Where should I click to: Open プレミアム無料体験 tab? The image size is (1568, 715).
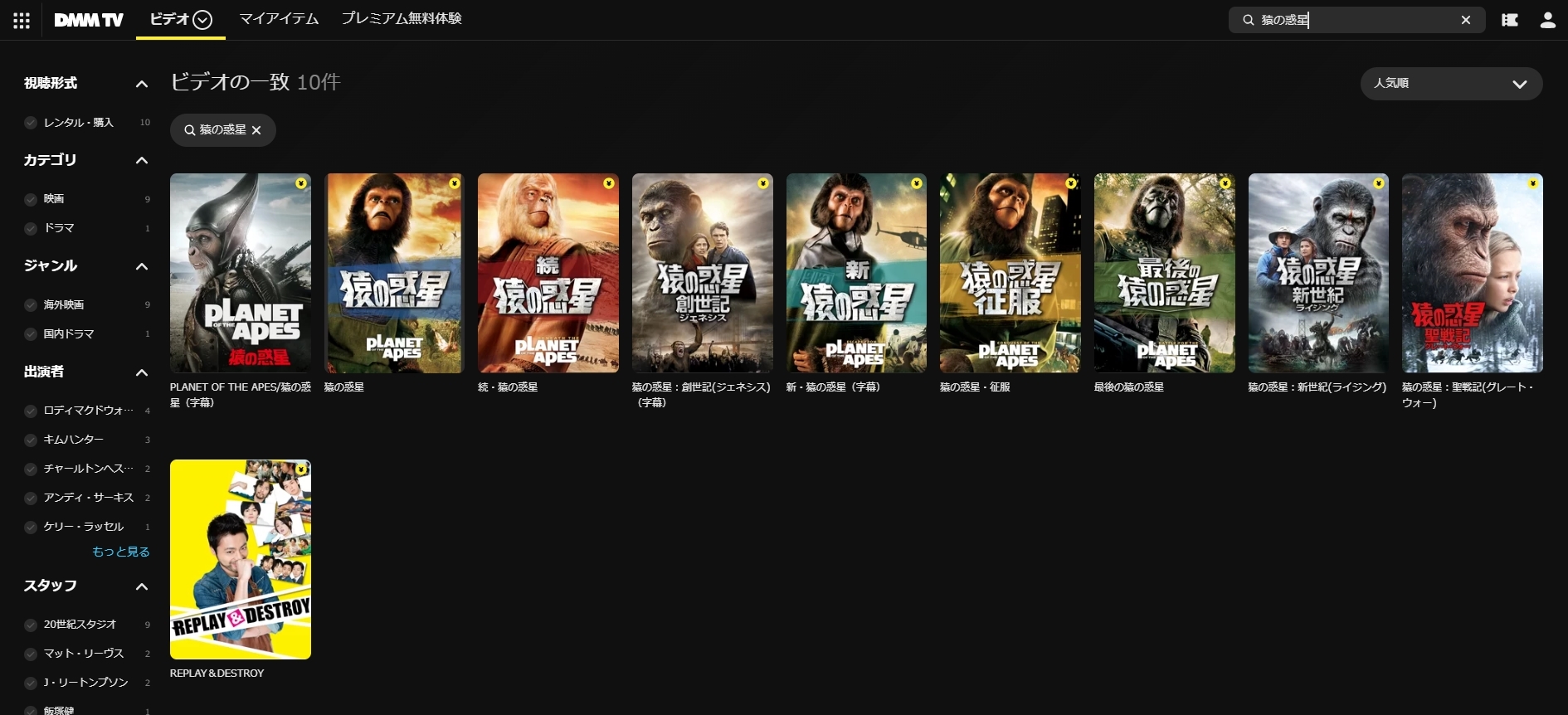[402, 18]
